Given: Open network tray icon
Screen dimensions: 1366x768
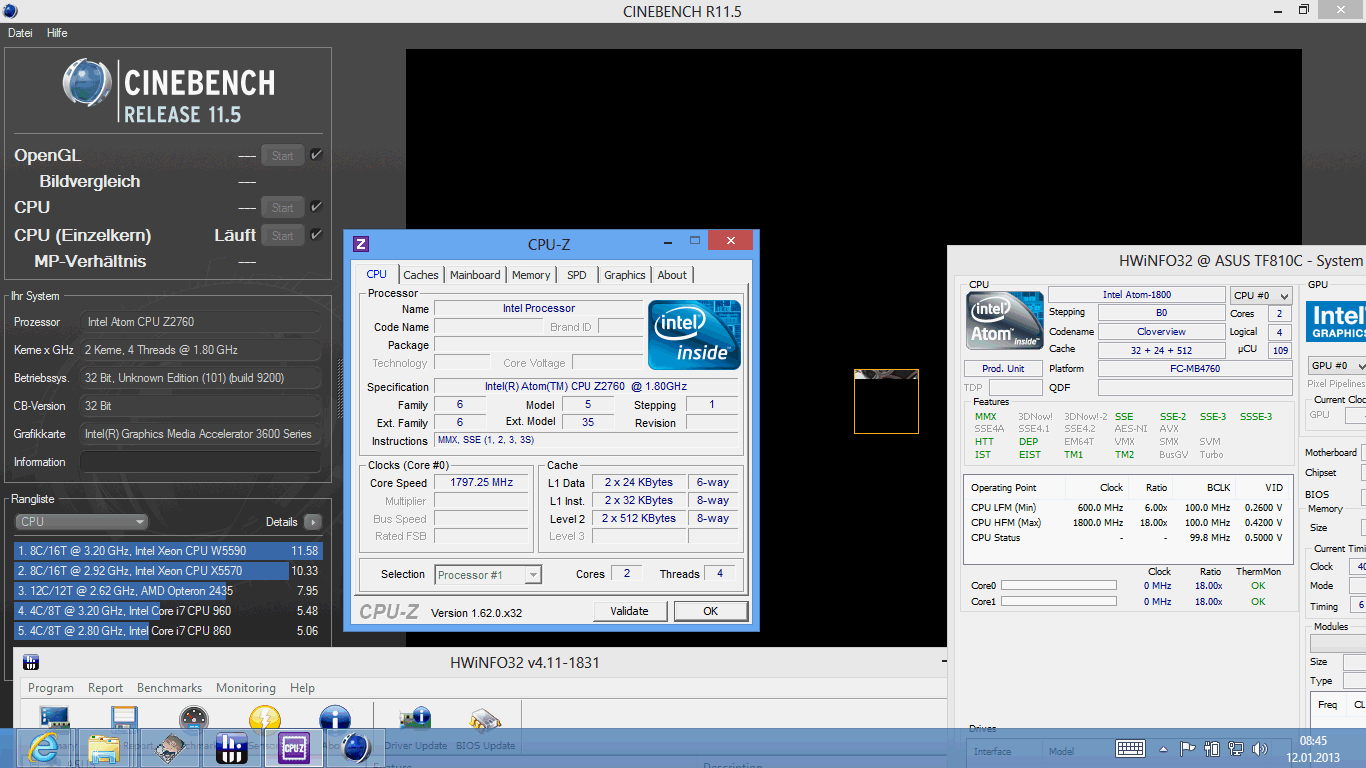Looking at the screenshot, I should click(1236, 748).
